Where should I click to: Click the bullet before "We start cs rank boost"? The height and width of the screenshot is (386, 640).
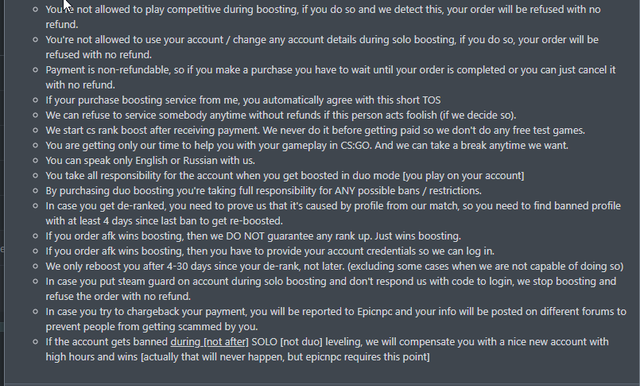(36, 130)
